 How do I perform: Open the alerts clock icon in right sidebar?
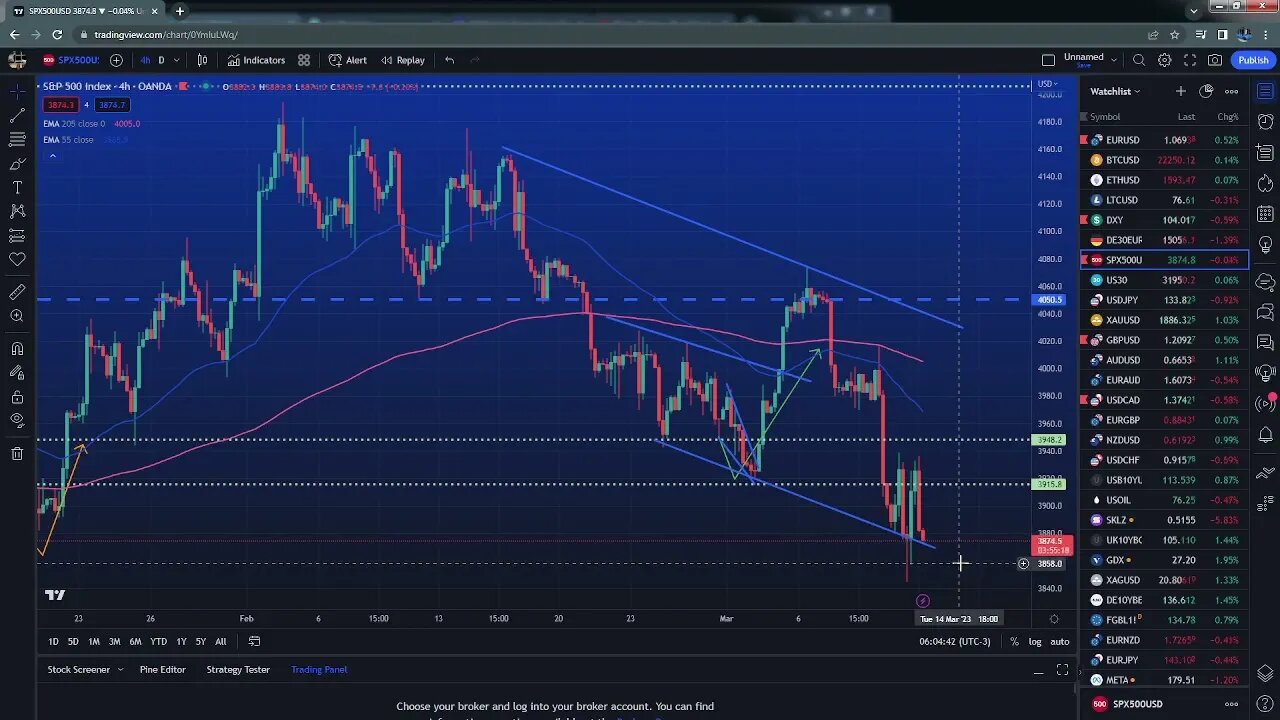point(1265,123)
